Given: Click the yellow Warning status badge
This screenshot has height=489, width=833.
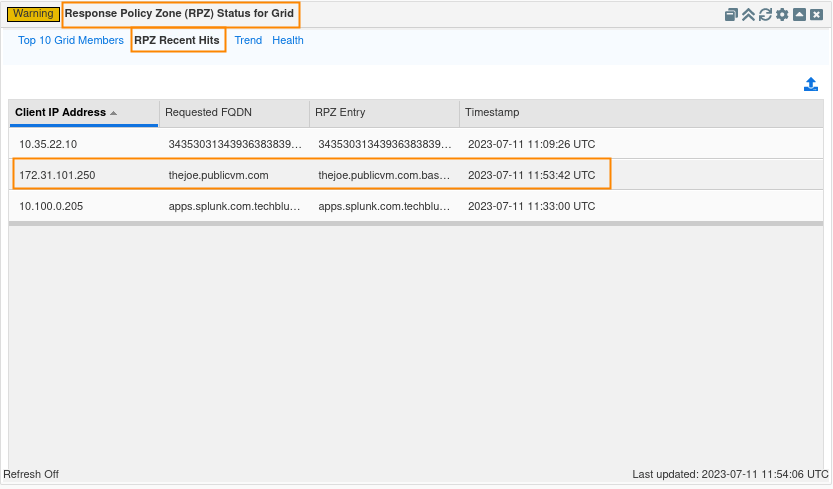Looking at the screenshot, I should 33,14.
